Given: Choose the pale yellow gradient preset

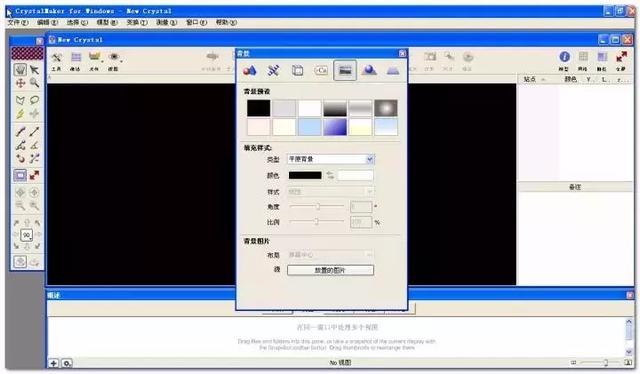Looking at the screenshot, I should tap(360, 127).
